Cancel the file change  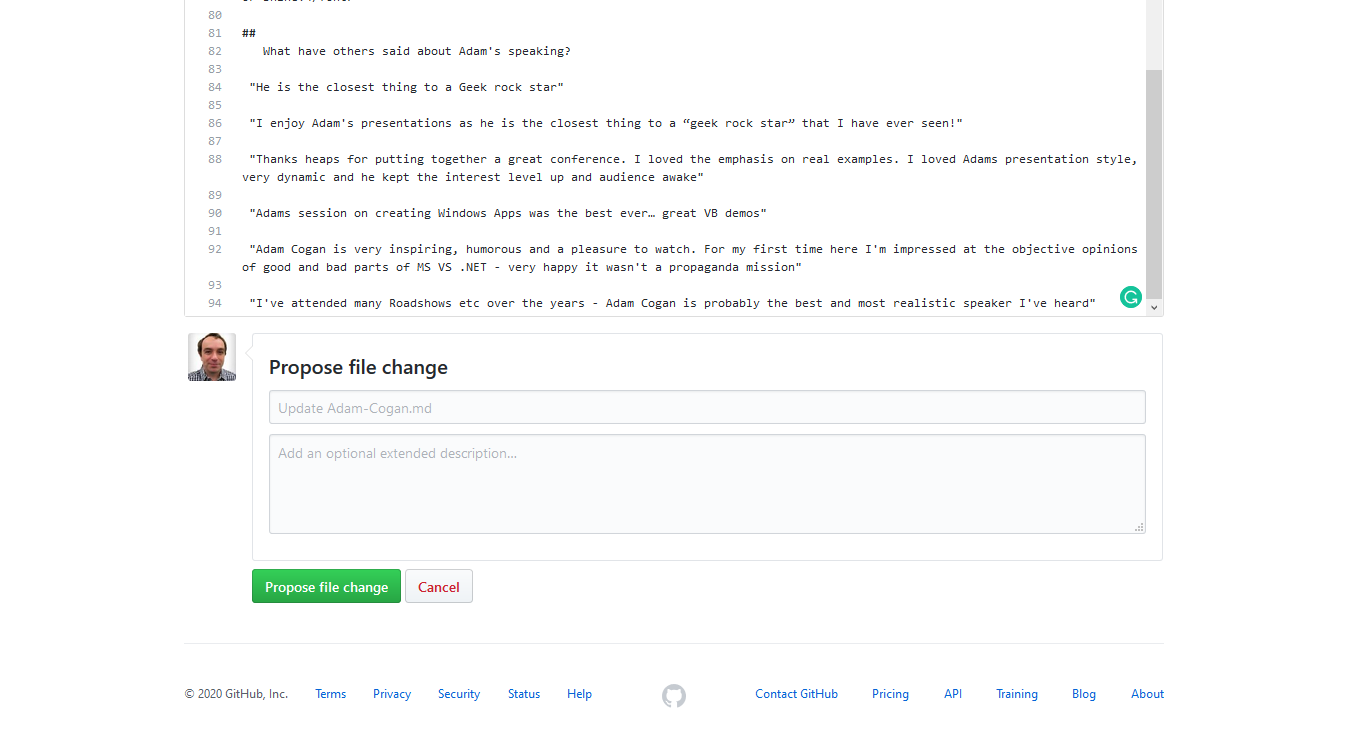tap(438, 586)
